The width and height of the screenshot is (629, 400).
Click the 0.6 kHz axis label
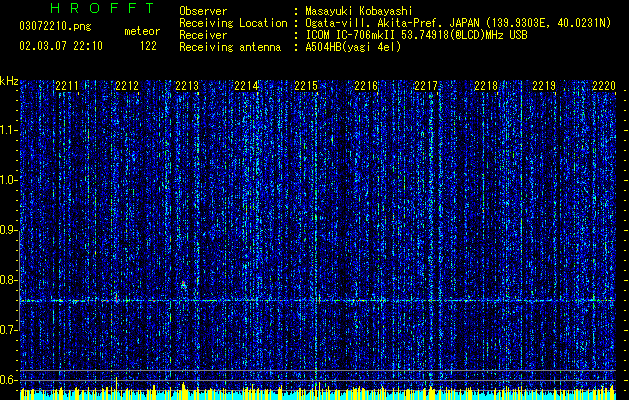tap(8, 380)
